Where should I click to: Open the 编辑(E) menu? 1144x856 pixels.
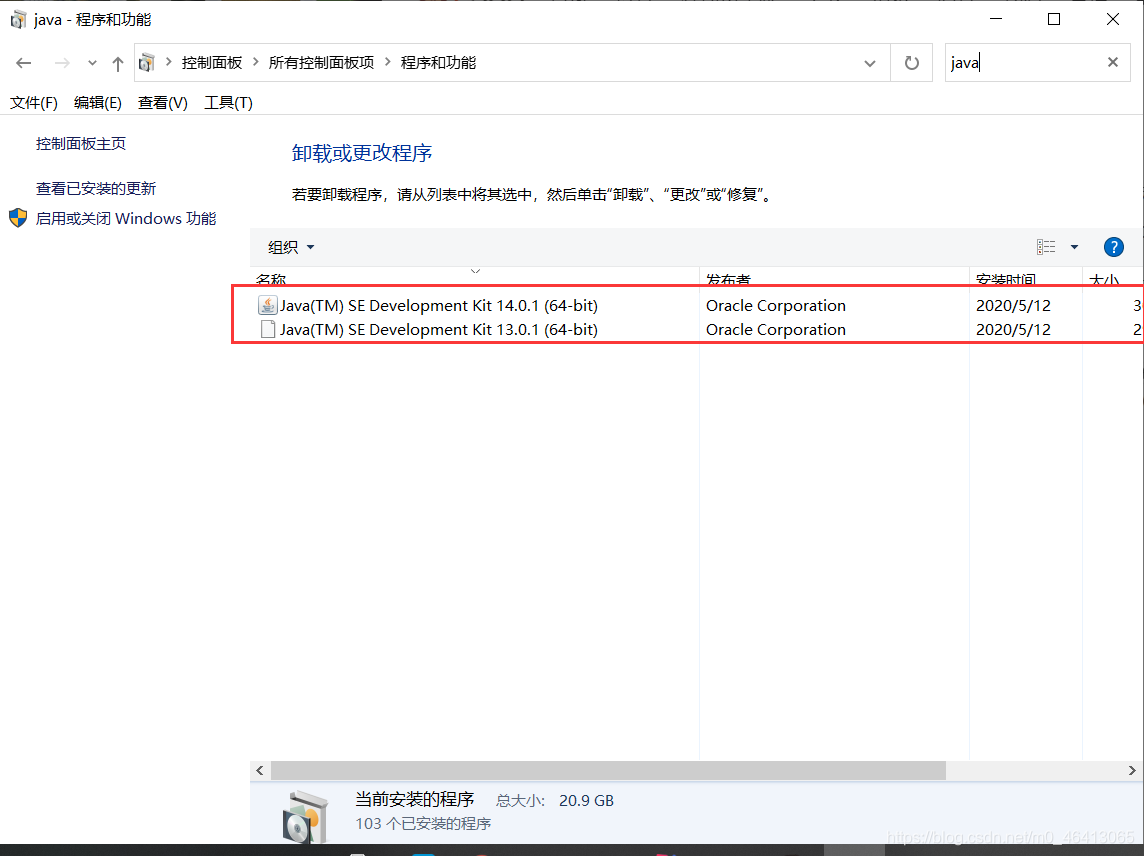98,103
